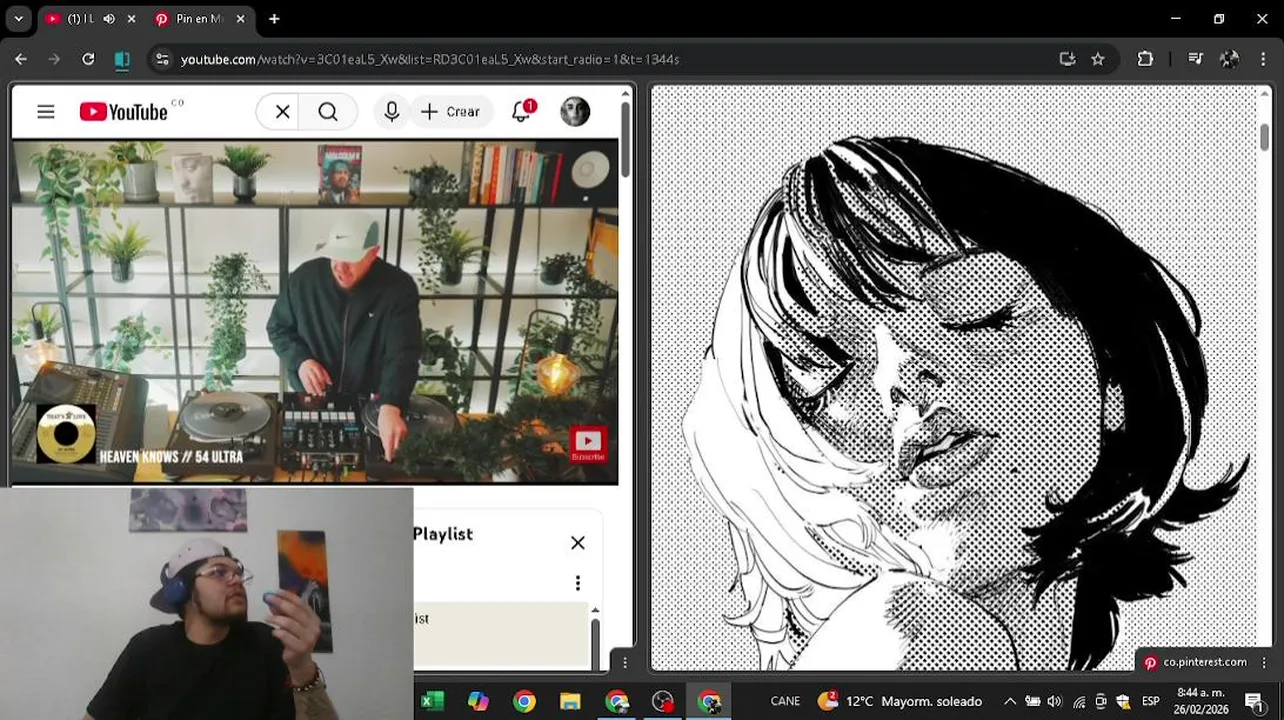Open the three-dot menu below YouTube panel

(625, 662)
